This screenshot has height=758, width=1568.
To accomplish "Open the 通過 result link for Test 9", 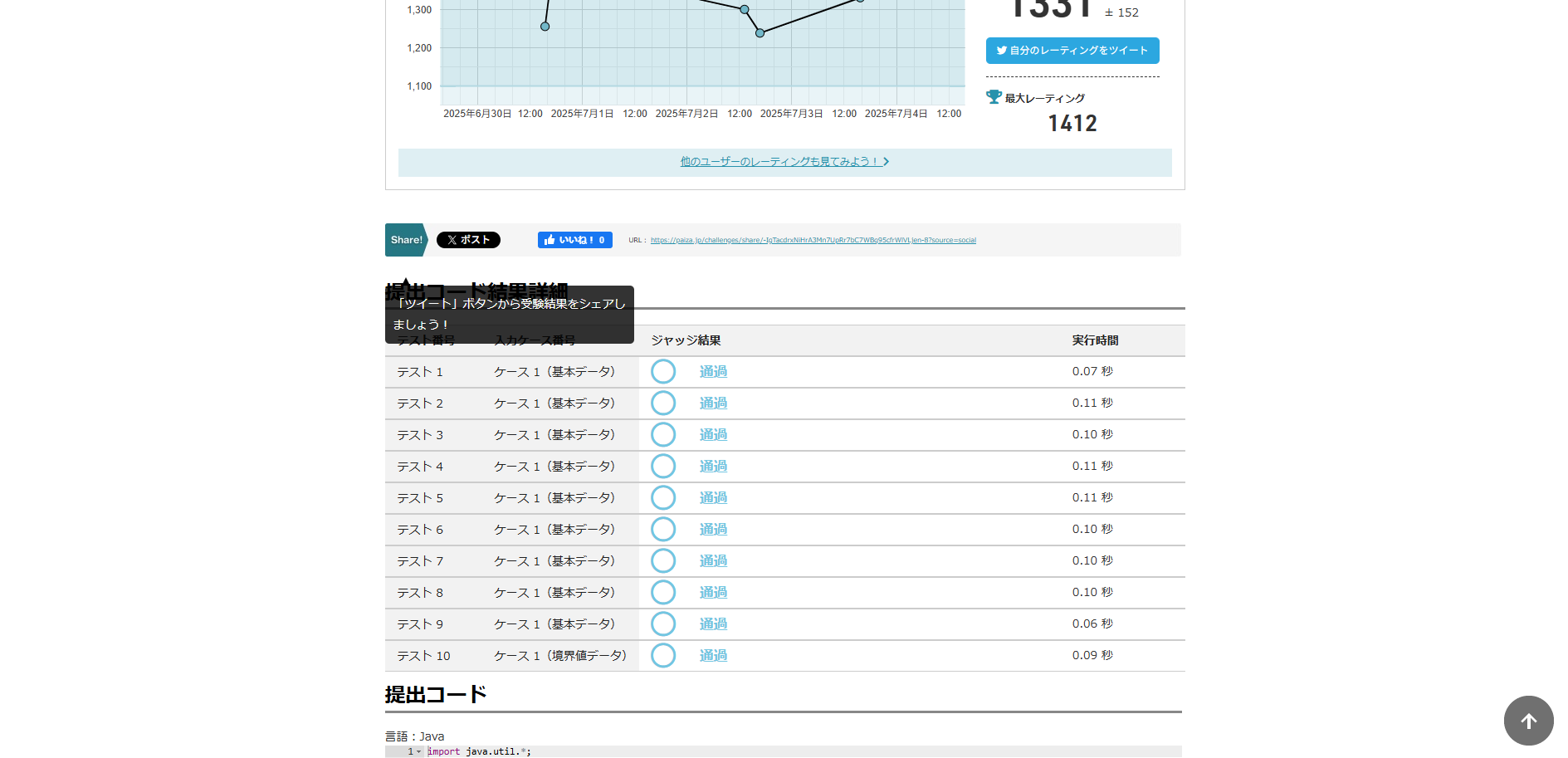I will (713, 624).
